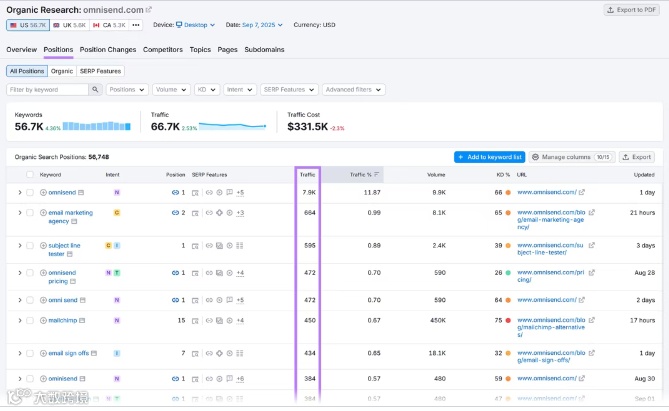Click the Traffic trend line chart
This screenshot has width=669, height=411.
[x=233, y=126]
